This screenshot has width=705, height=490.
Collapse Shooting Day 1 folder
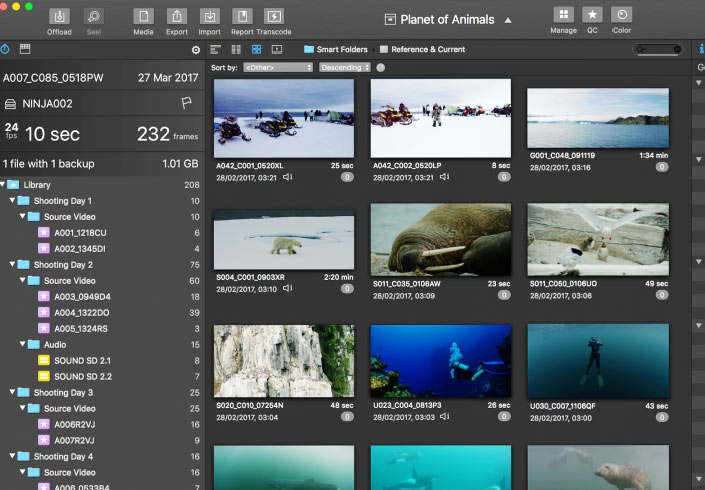(12, 200)
